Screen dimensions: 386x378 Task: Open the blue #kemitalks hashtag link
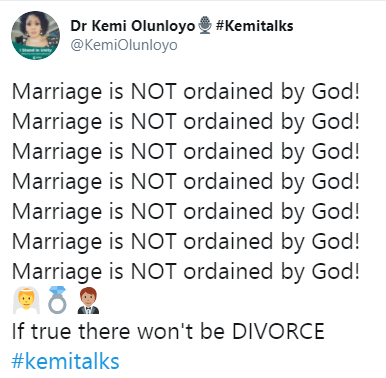[65, 361]
